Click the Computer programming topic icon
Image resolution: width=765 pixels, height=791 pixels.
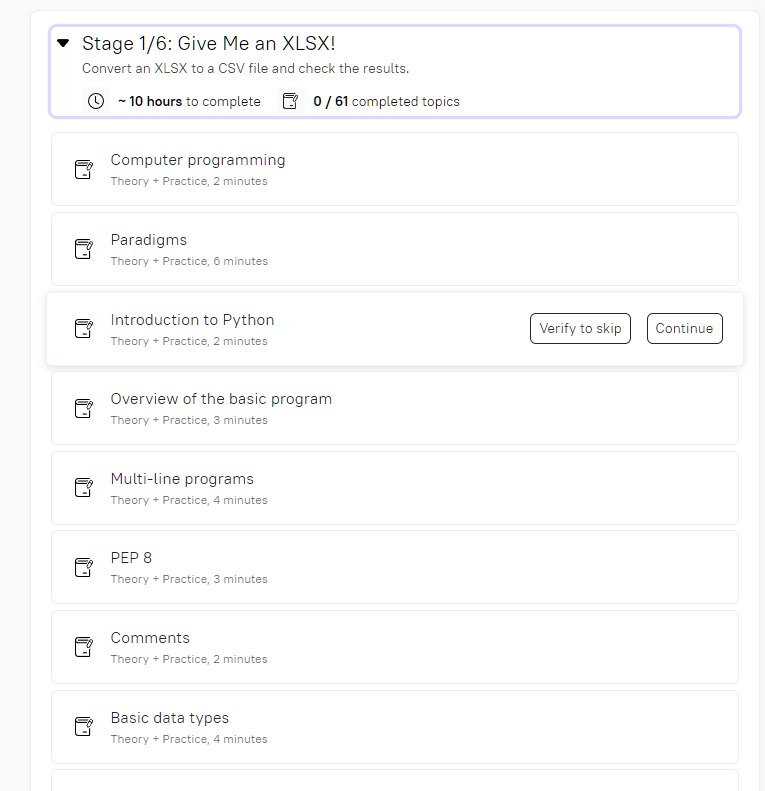[84, 170]
